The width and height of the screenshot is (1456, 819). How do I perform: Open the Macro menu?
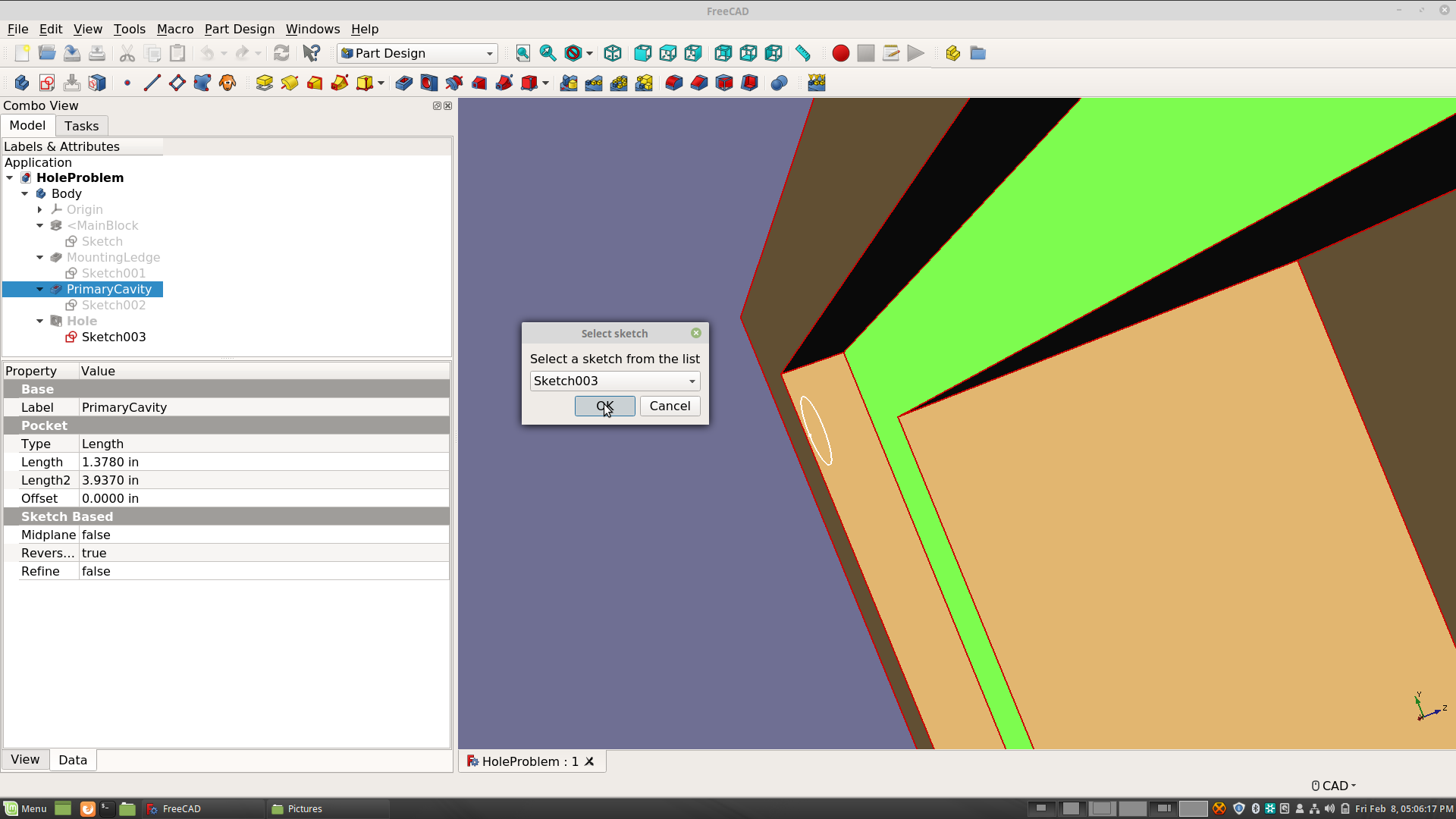pyautogui.click(x=175, y=29)
